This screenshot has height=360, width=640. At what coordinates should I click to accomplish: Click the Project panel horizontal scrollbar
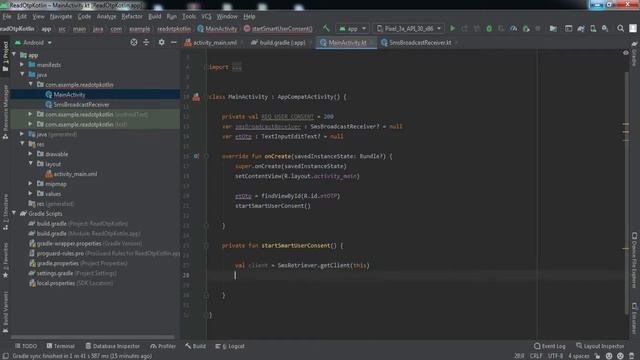pyautogui.click(x=93, y=337)
